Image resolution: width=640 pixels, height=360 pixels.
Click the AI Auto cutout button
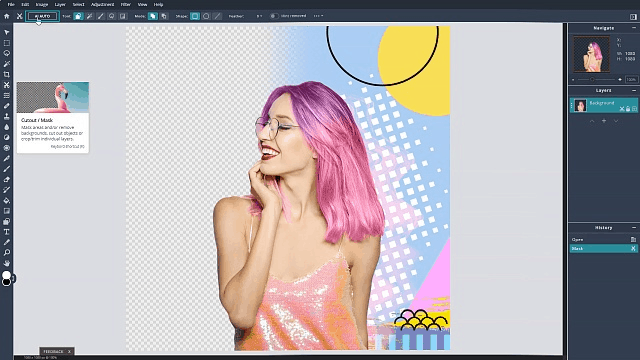point(42,16)
